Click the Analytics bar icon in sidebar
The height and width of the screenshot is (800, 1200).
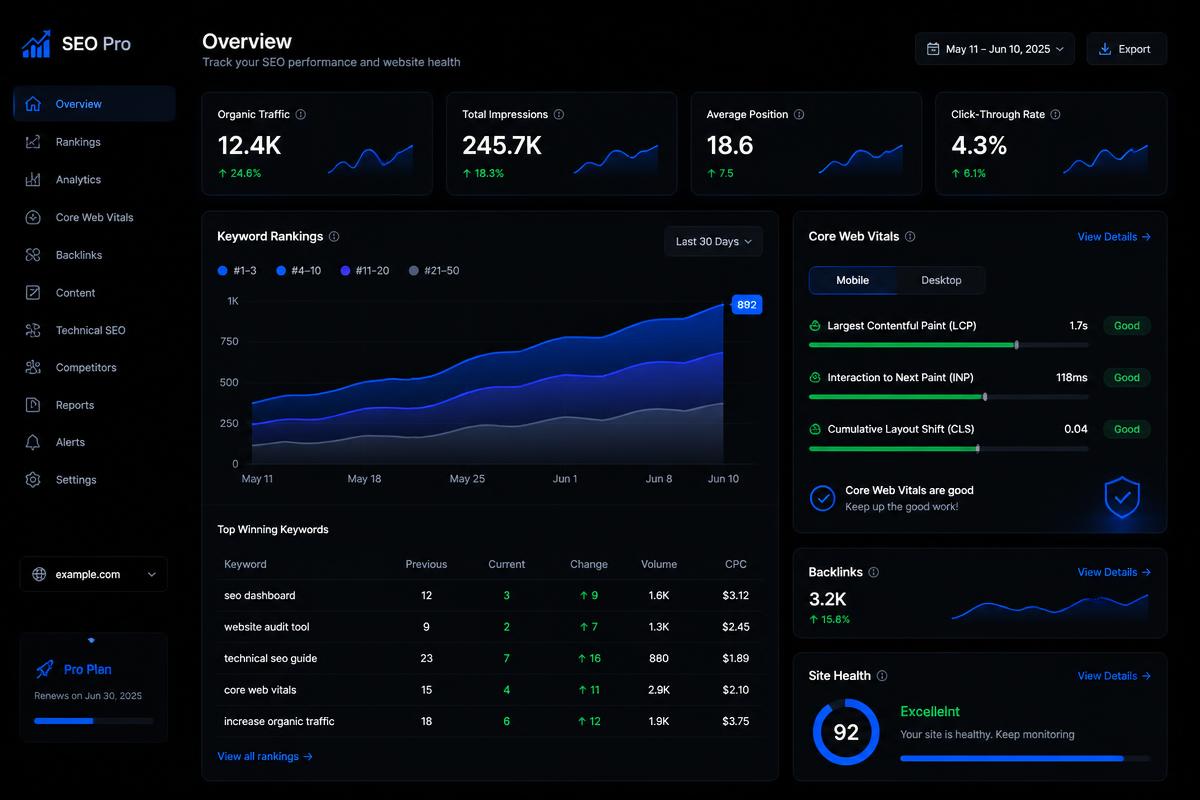[x=33, y=180]
